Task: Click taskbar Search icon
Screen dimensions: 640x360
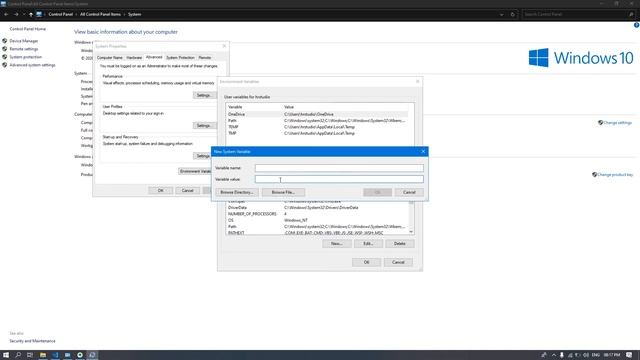Action: tap(18, 355)
